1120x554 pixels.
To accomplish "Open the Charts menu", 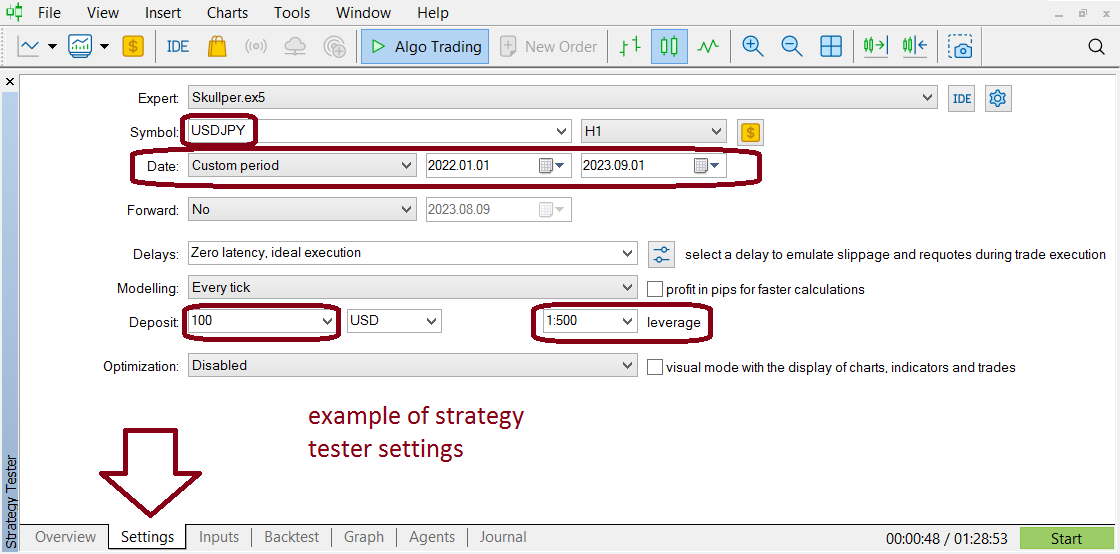I will click(227, 13).
